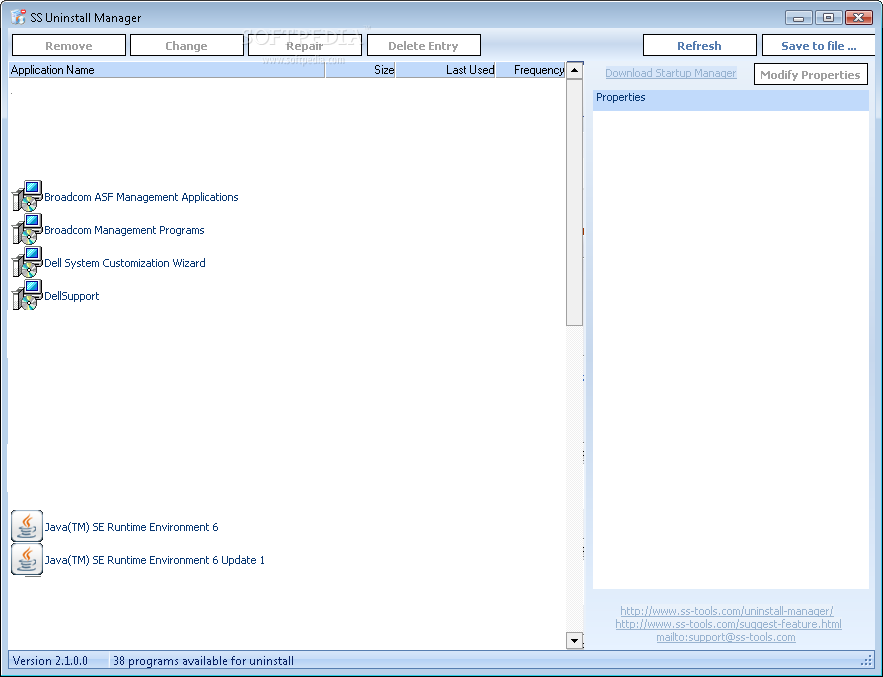
Task: Close the SS Uninstall Manager window
Action: [x=859, y=17]
